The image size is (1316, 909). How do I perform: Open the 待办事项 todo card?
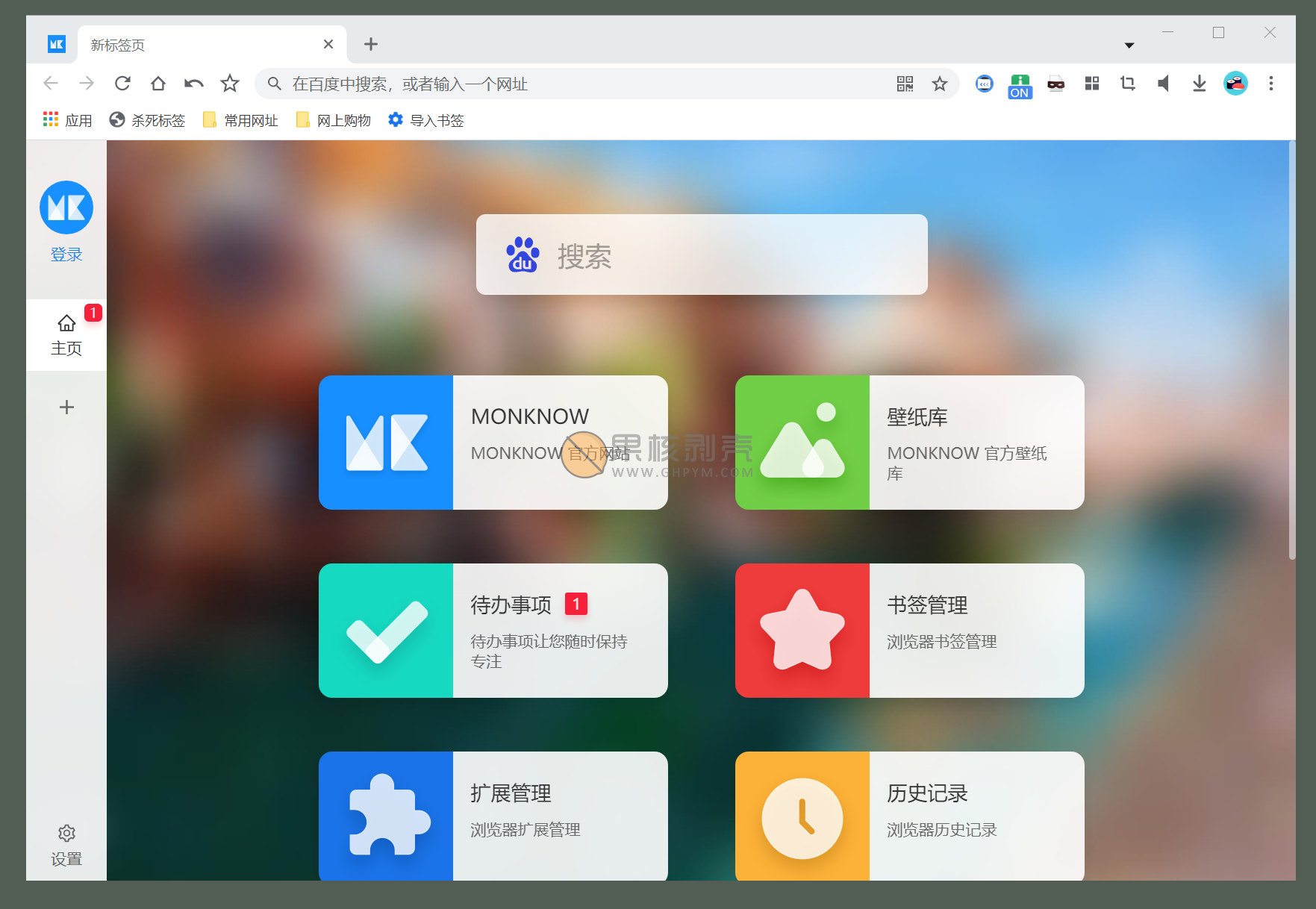point(493,631)
